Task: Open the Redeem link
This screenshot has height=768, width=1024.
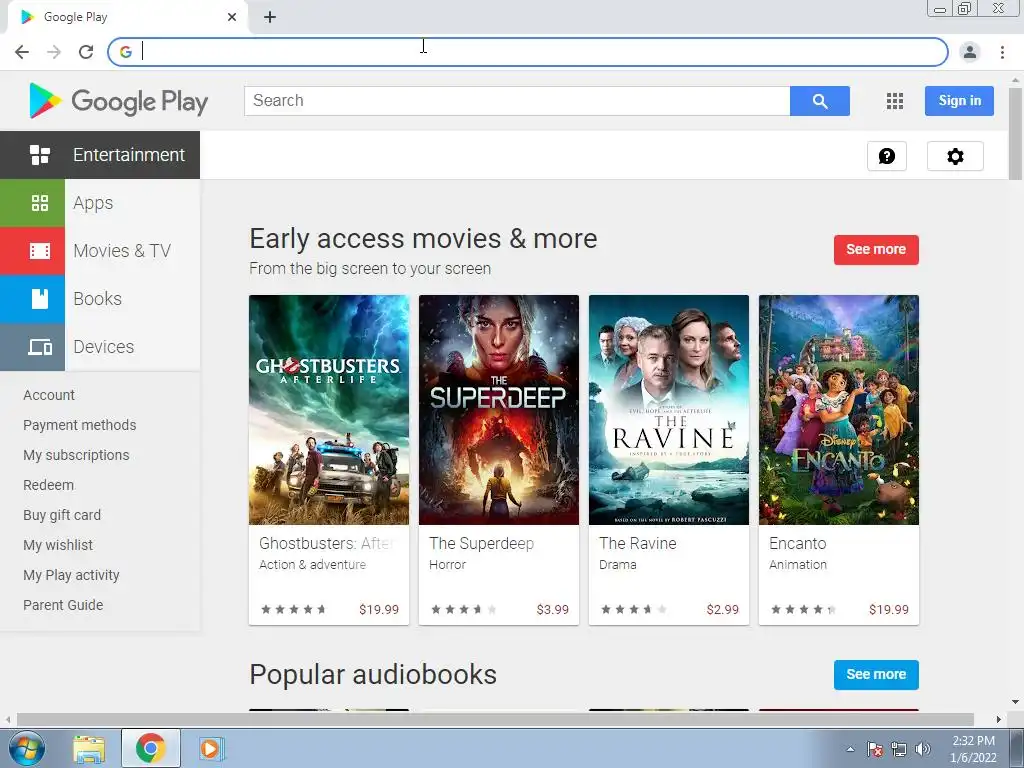Action: coord(48,485)
